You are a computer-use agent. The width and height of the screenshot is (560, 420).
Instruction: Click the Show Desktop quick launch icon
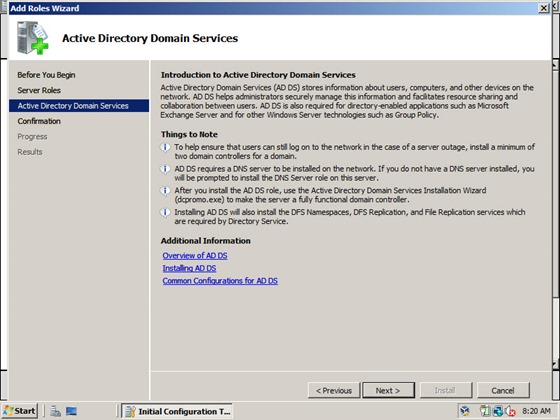[71, 411]
